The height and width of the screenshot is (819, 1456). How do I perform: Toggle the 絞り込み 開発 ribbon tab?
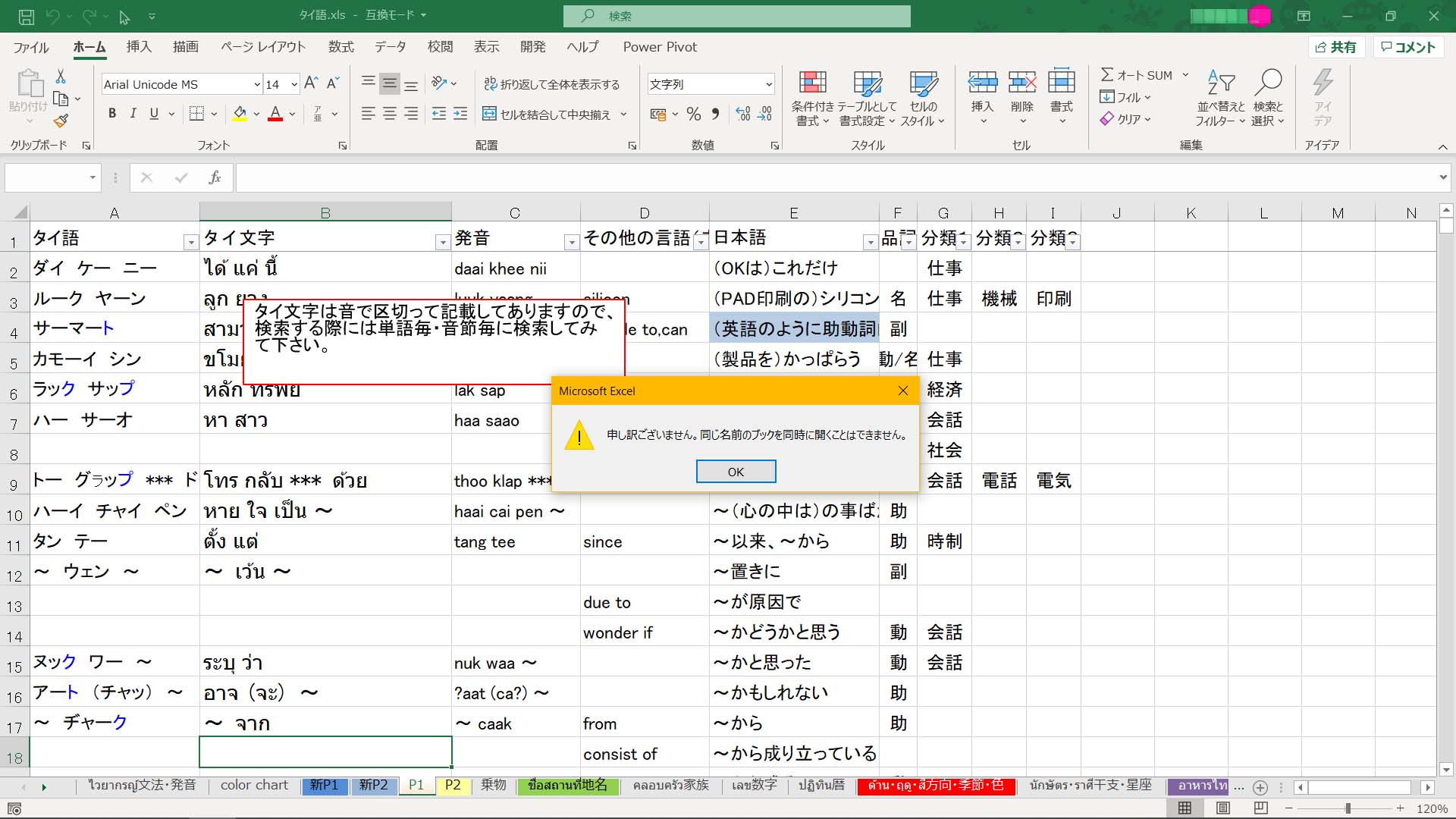(x=532, y=47)
